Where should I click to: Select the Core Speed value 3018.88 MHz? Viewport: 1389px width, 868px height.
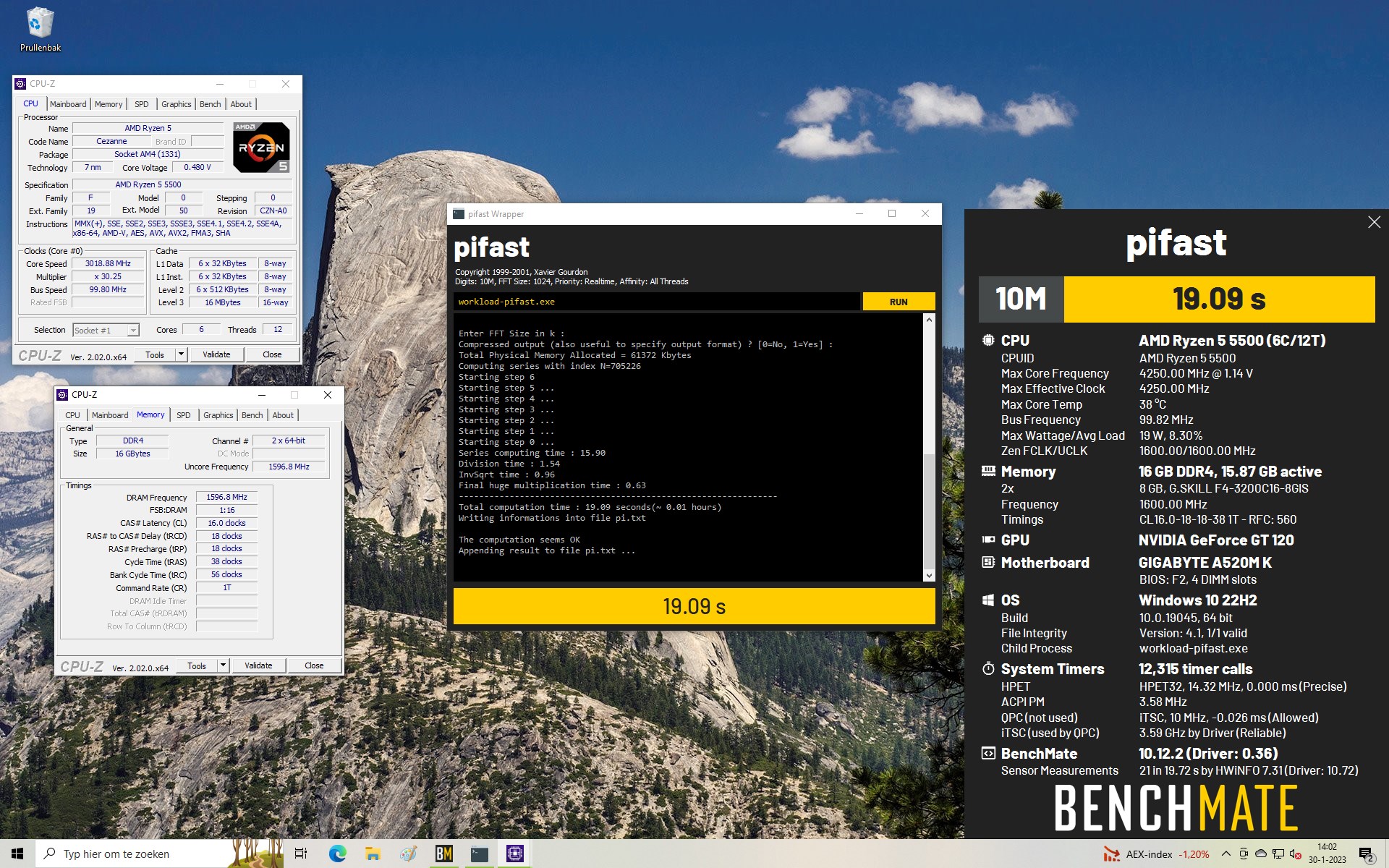(x=108, y=264)
